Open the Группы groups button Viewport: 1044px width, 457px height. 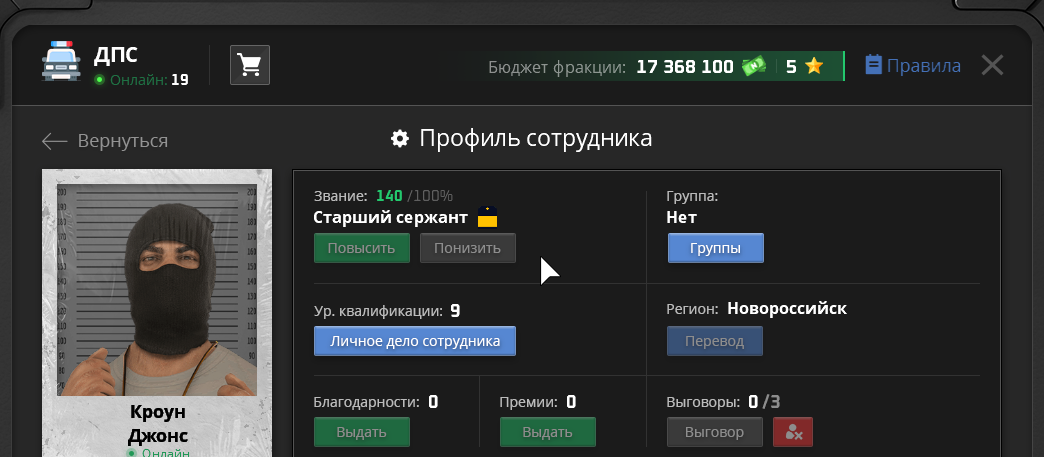point(715,248)
